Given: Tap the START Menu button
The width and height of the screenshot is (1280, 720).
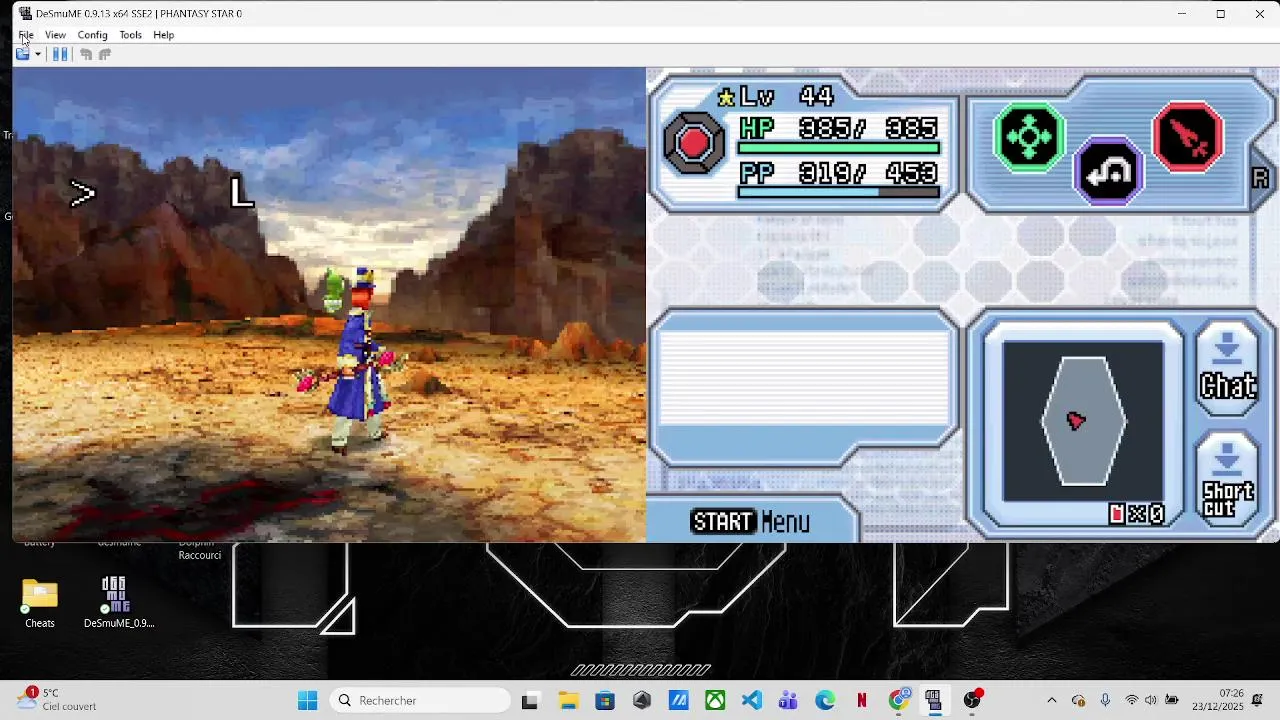Looking at the screenshot, I should [x=751, y=521].
